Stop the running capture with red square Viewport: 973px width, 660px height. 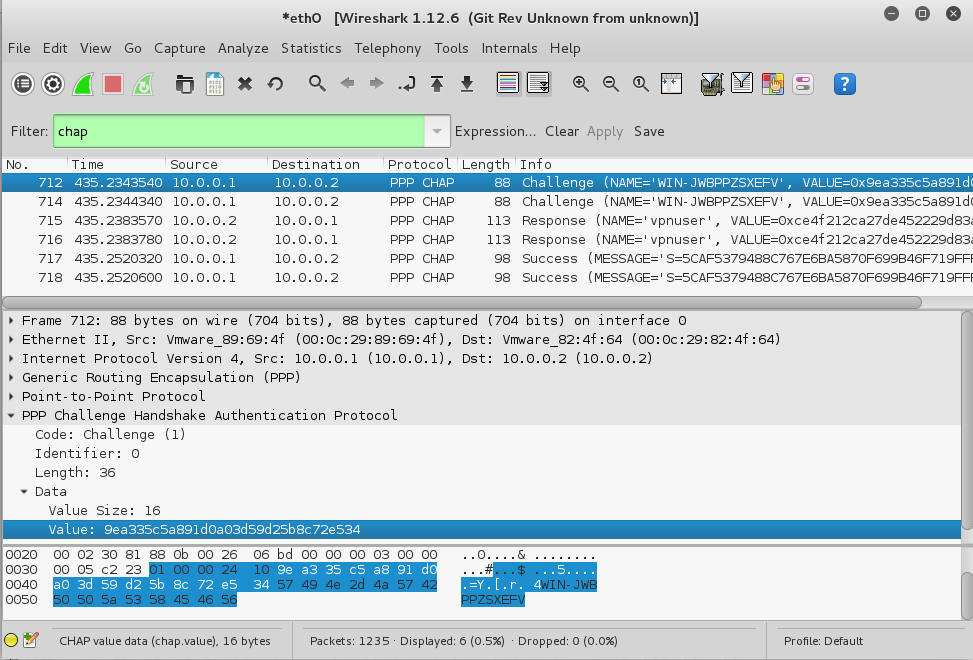tap(113, 84)
